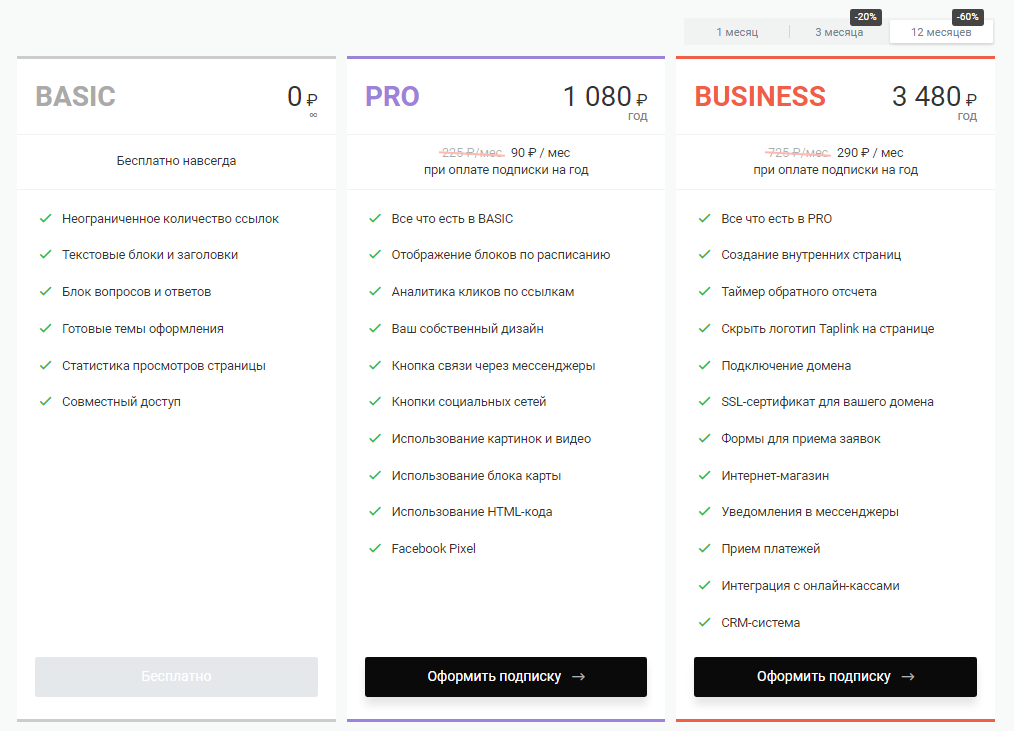Click the Подключение домена feature text
1014x731 pixels.
point(786,365)
